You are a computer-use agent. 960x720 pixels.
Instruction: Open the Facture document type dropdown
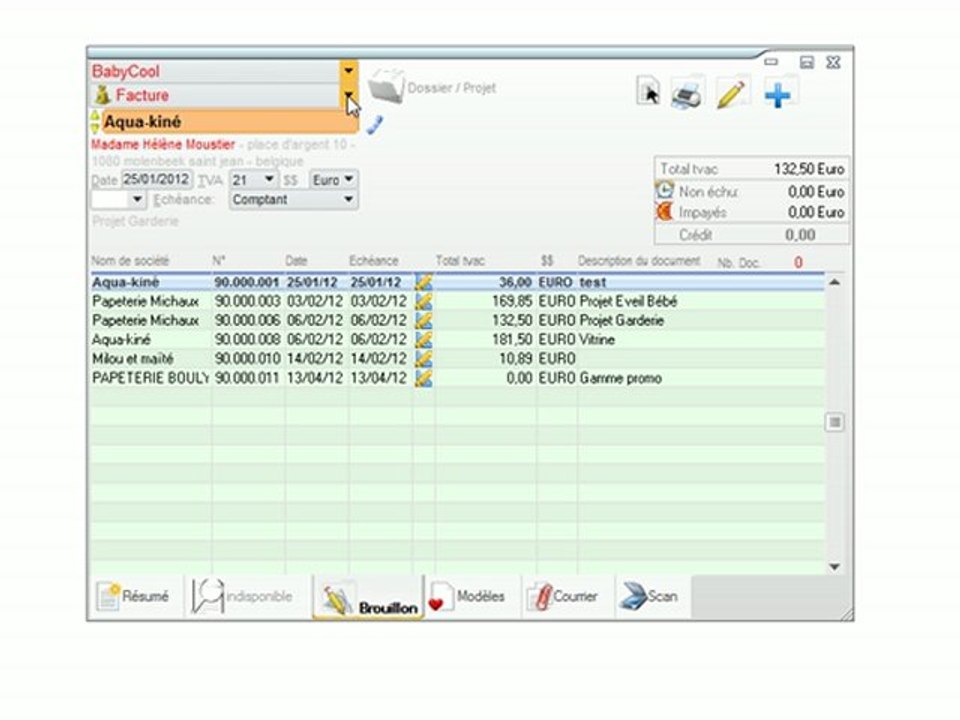tap(348, 95)
